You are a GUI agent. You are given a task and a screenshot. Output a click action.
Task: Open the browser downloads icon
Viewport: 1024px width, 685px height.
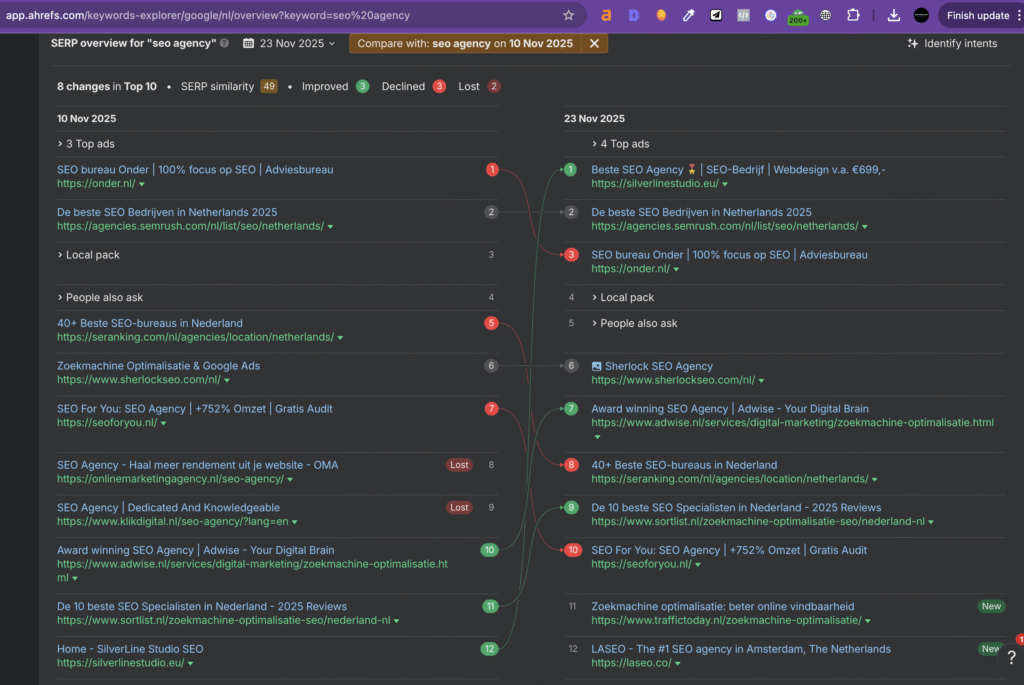[x=894, y=15]
